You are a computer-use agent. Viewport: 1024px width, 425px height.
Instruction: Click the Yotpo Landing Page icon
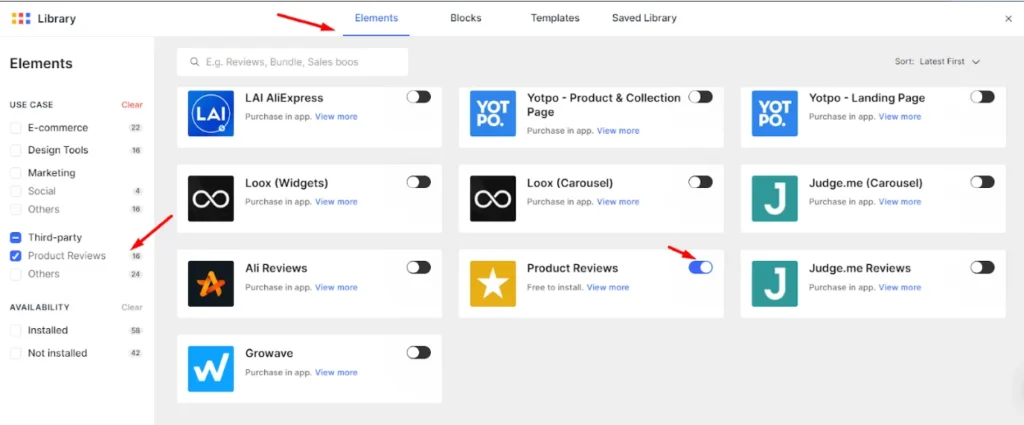click(775, 113)
